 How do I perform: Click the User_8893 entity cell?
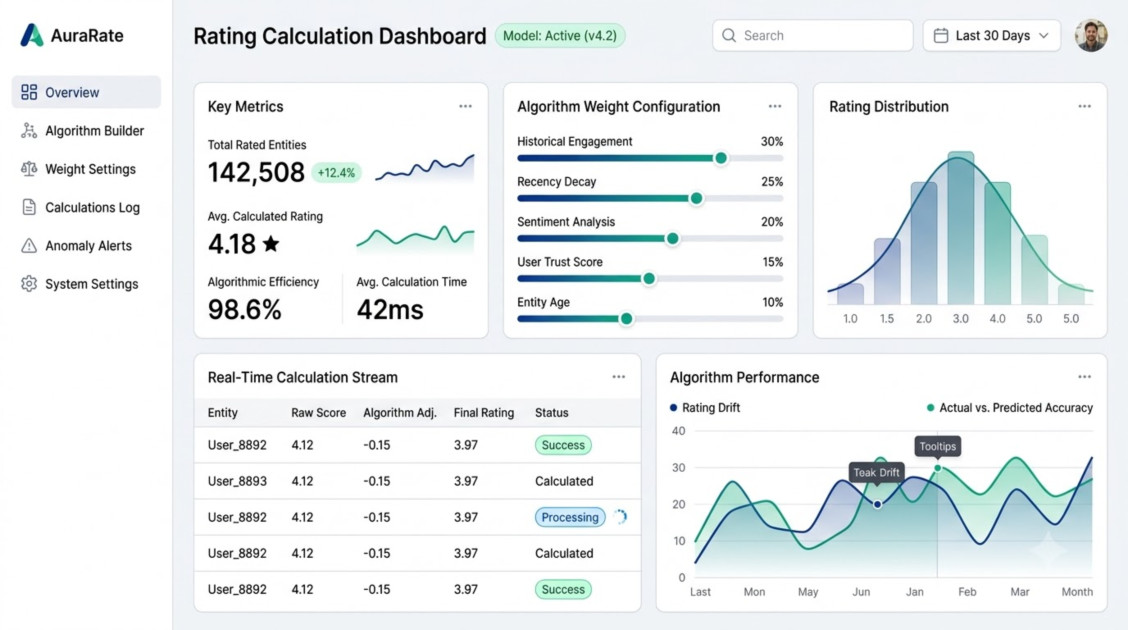[237, 481]
